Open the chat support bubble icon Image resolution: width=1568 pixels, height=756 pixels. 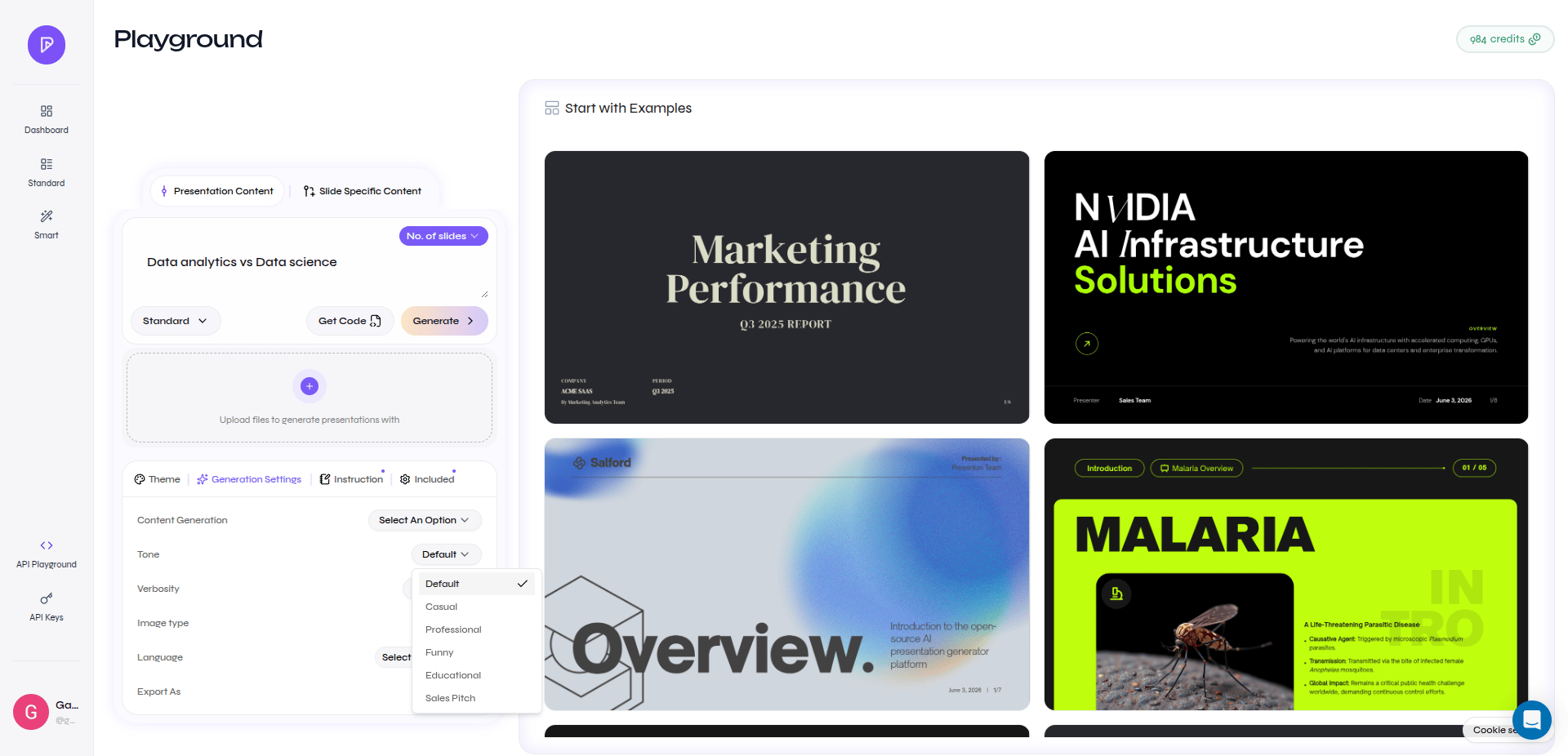1532,720
